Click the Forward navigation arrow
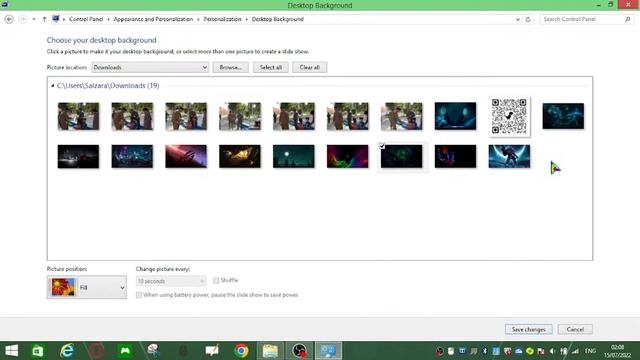640x360 pixels. tap(23, 19)
